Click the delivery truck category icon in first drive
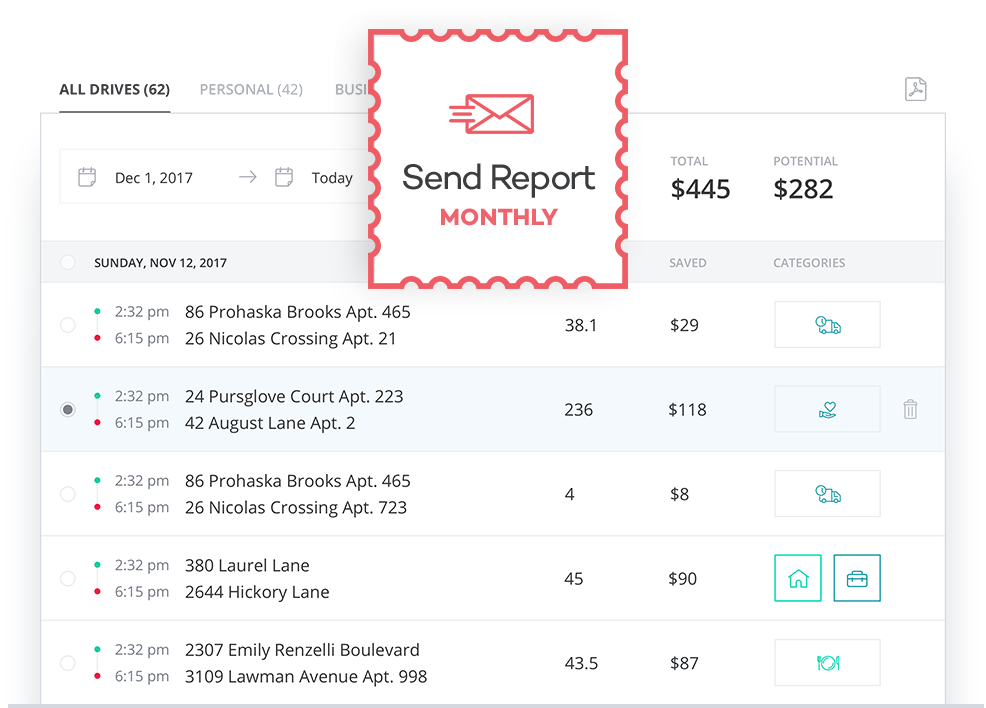The image size is (986, 708). click(828, 325)
